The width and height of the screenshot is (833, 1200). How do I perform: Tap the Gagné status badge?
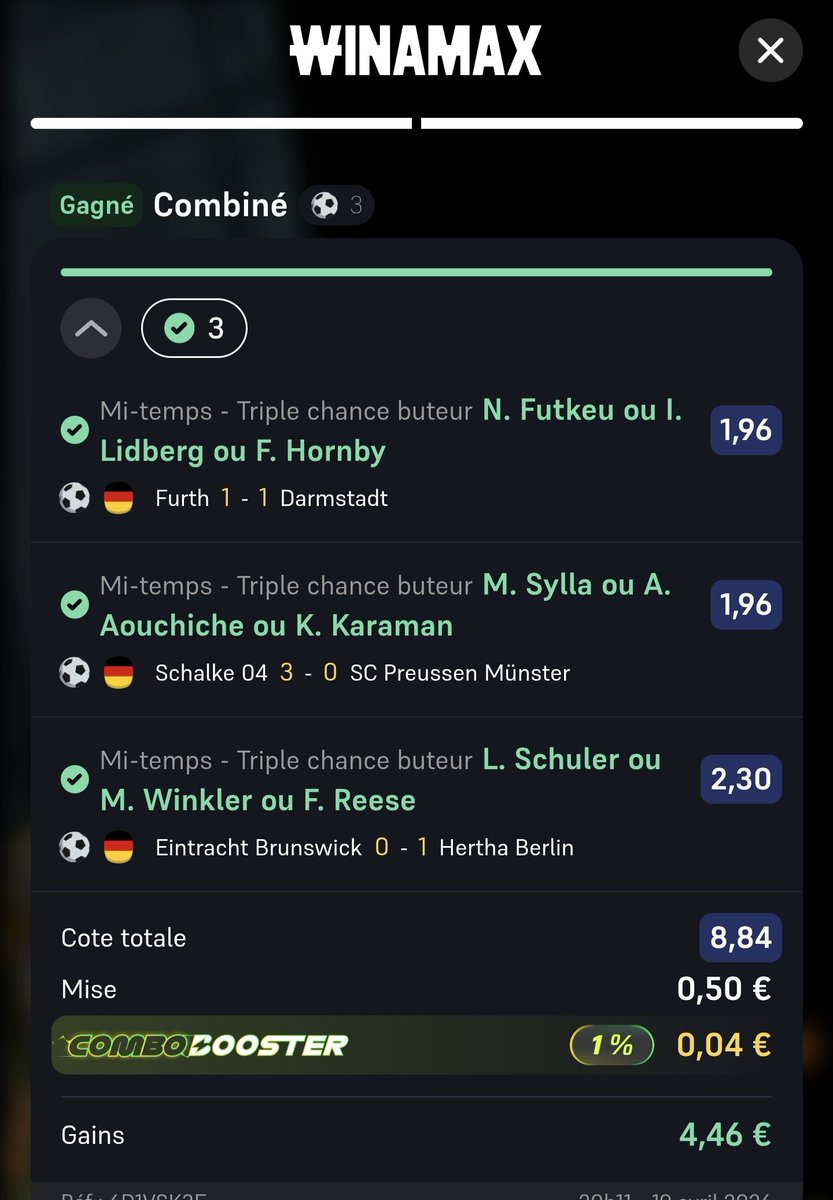pyautogui.click(x=96, y=205)
